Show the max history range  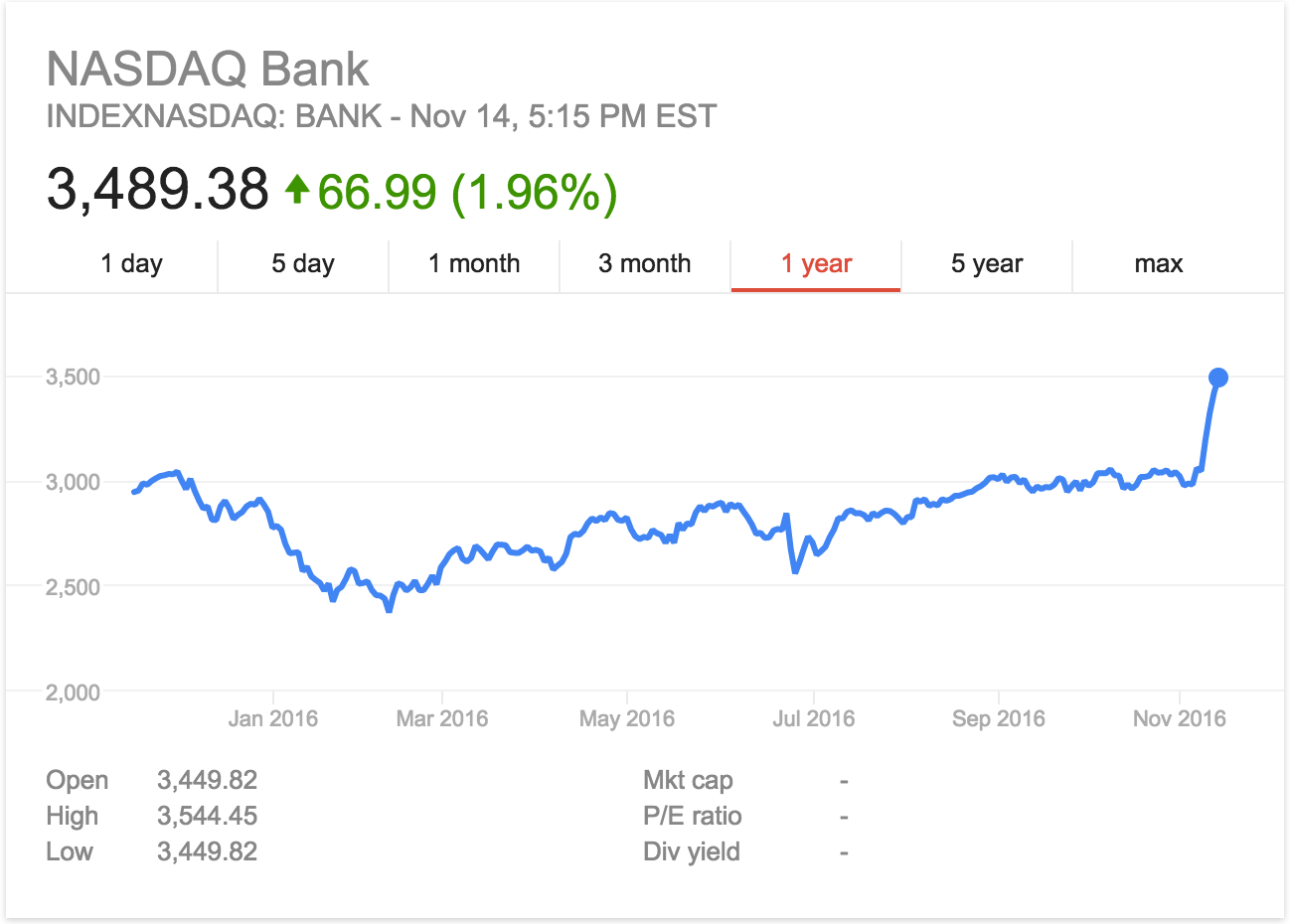[x=1159, y=264]
